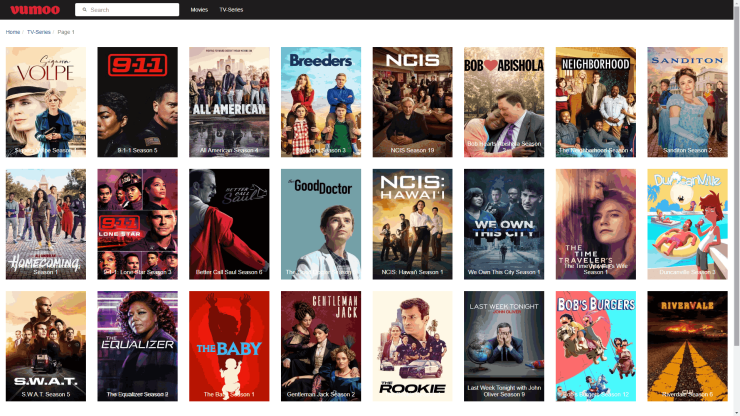Open The Baby Season 1 poster
The width and height of the screenshot is (740, 416).
coord(229,346)
